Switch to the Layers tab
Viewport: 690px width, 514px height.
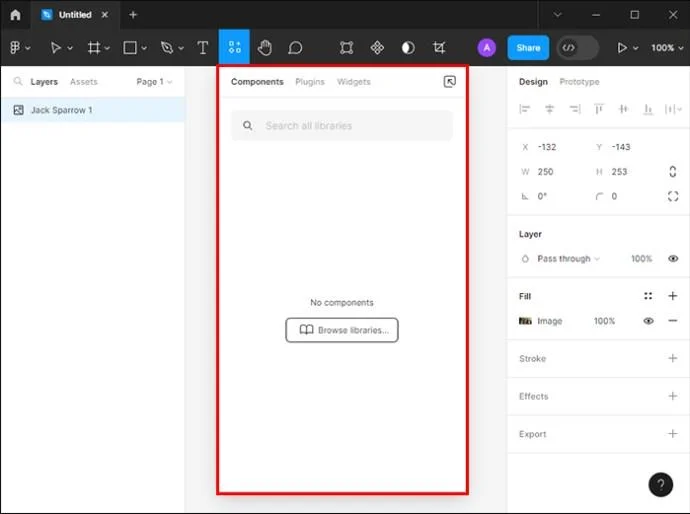(x=44, y=81)
